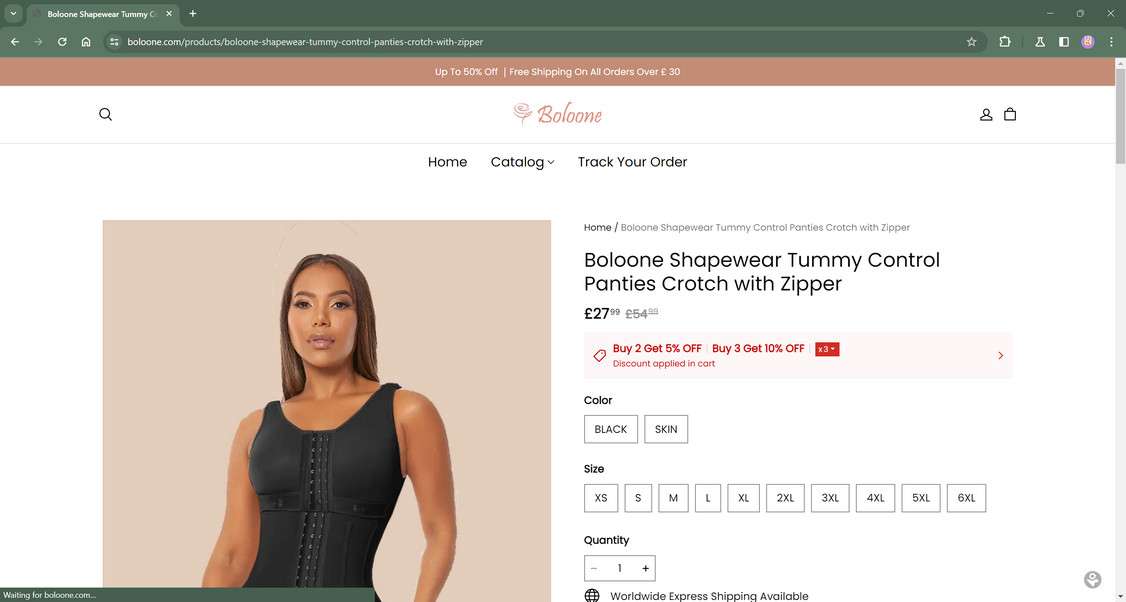Click the Boloone rose logo

(x=558, y=114)
